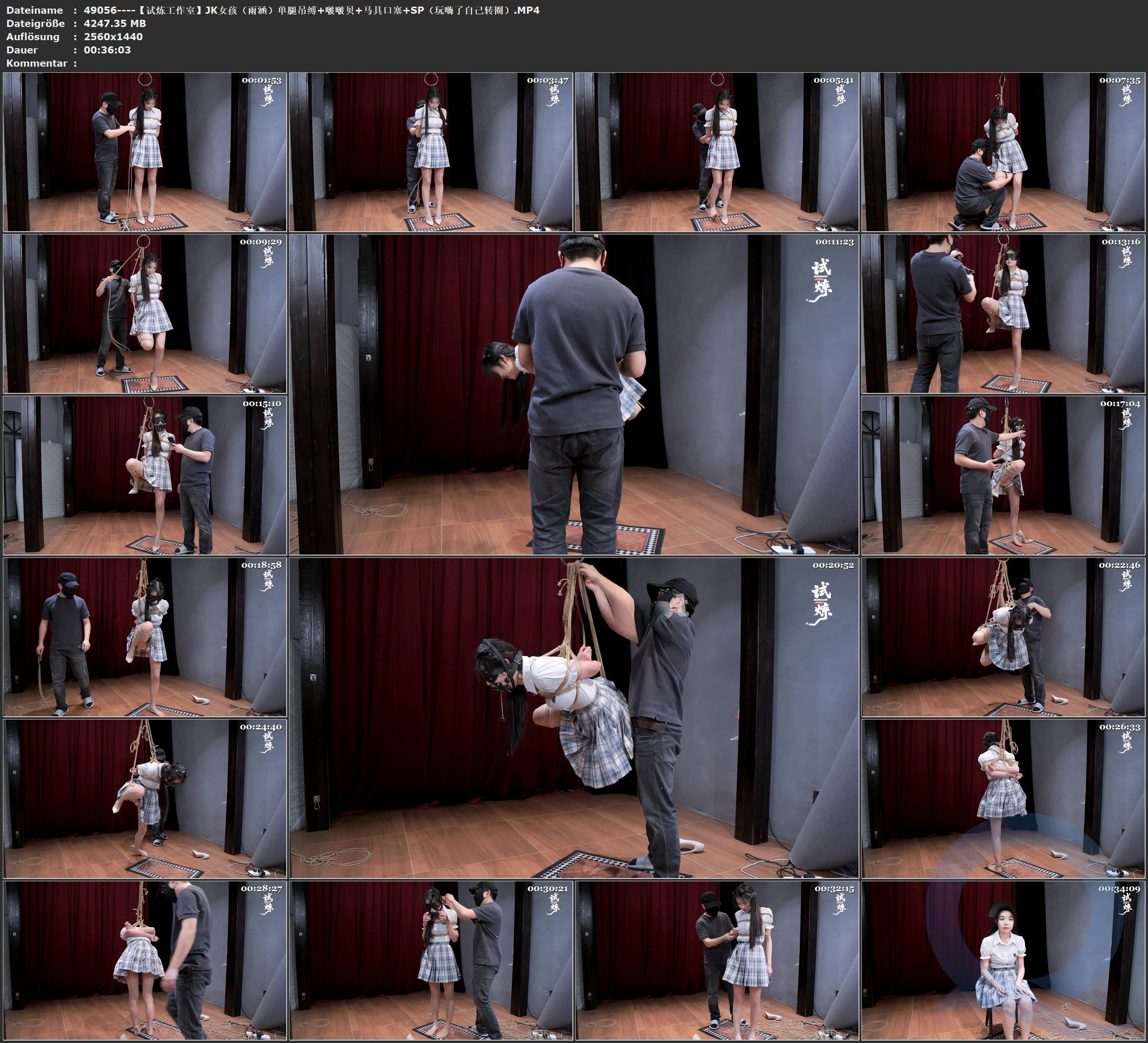Click the Dateiname file name text
This screenshot has width=1148, height=1043.
(x=312, y=10)
